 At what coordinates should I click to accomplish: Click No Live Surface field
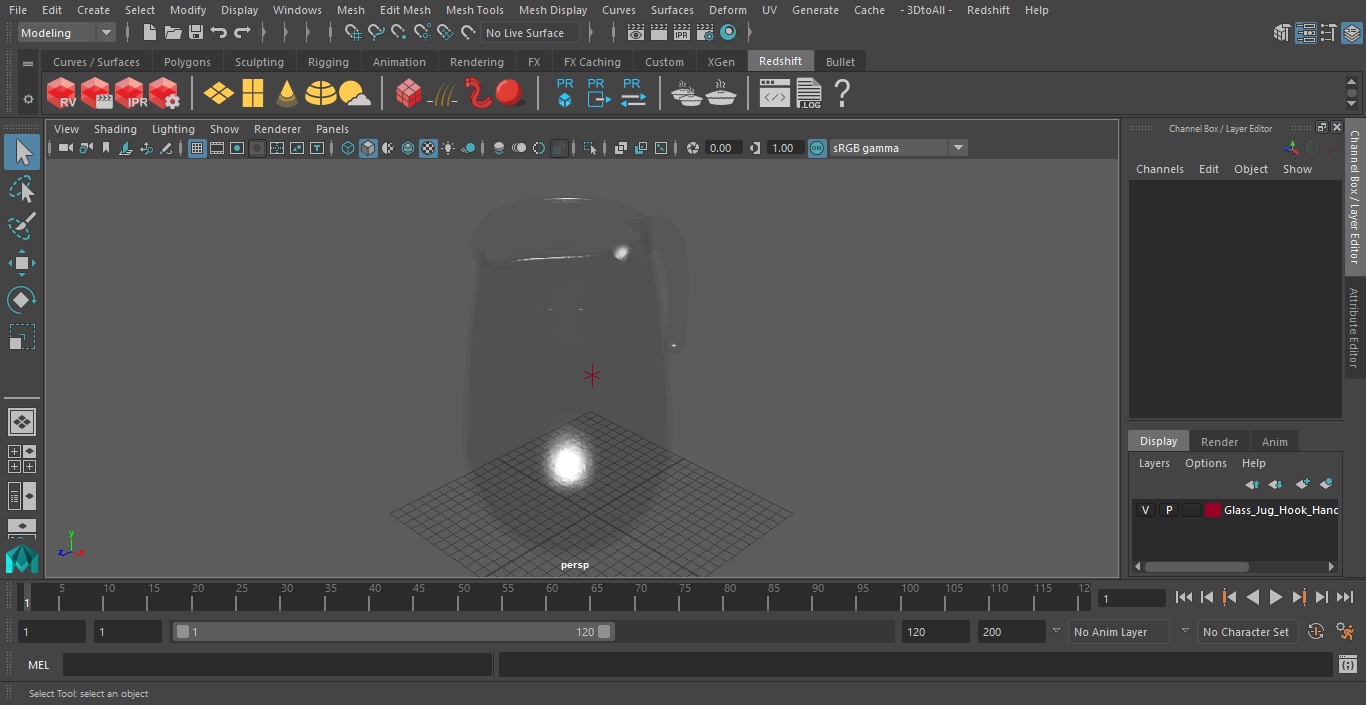(x=530, y=33)
